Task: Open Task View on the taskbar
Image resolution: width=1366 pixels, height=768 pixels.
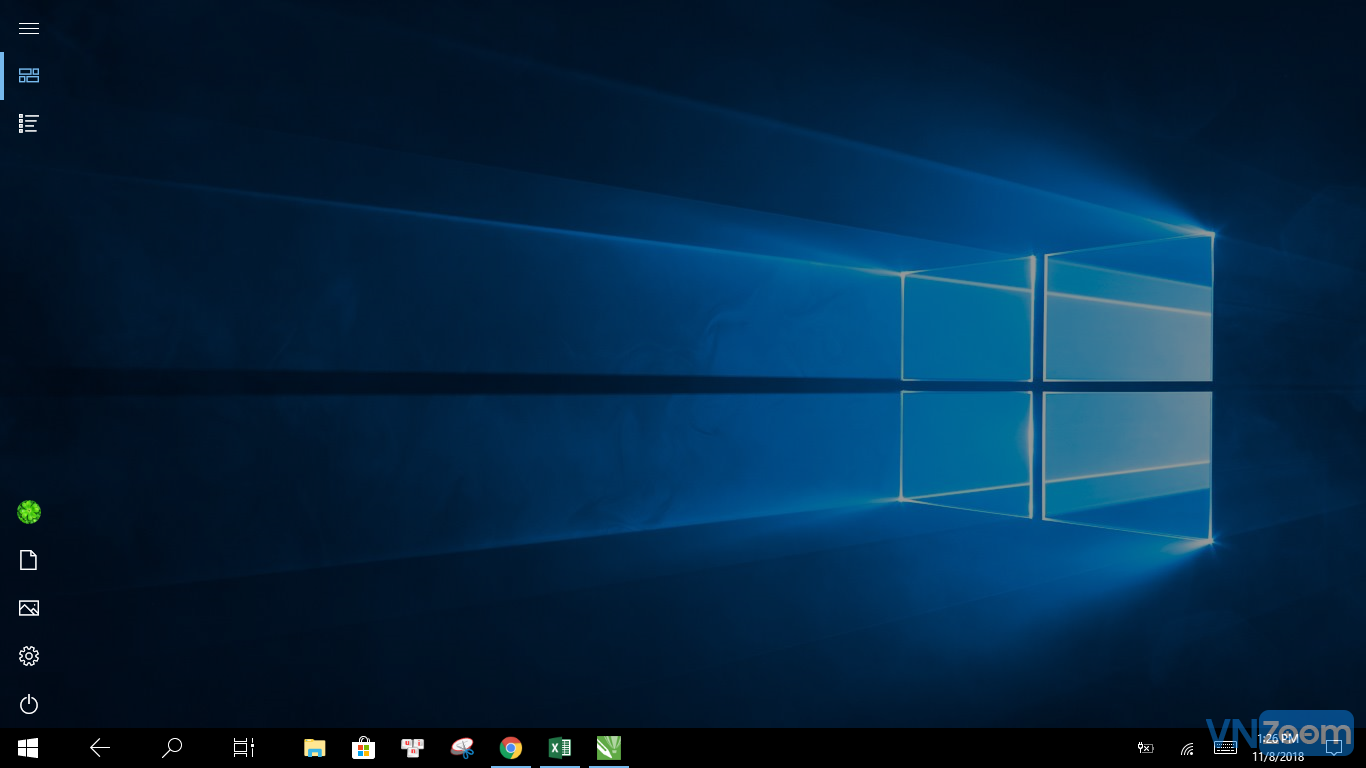Action: pyautogui.click(x=244, y=747)
